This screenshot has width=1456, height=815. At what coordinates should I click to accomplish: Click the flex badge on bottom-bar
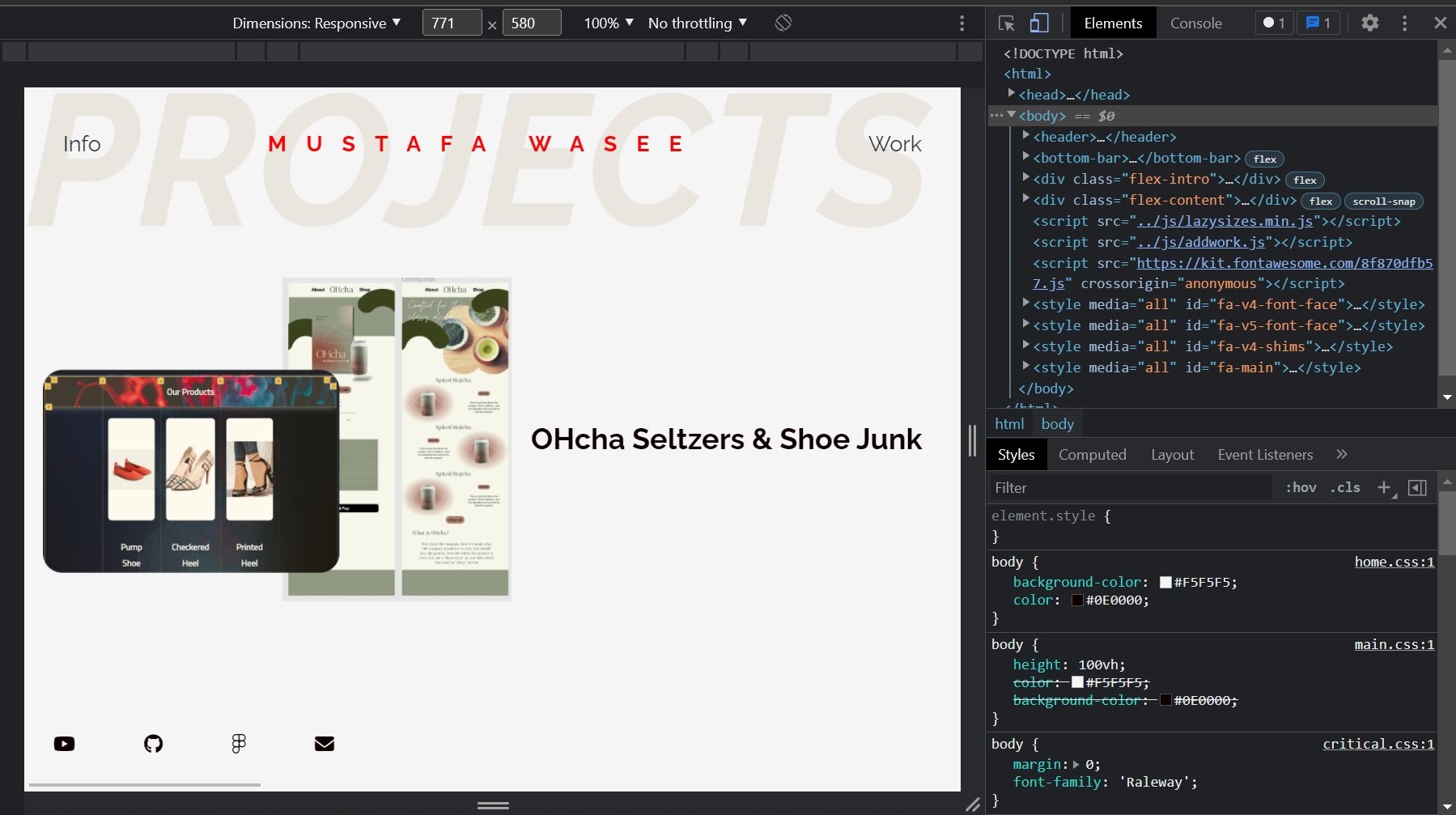click(1264, 159)
